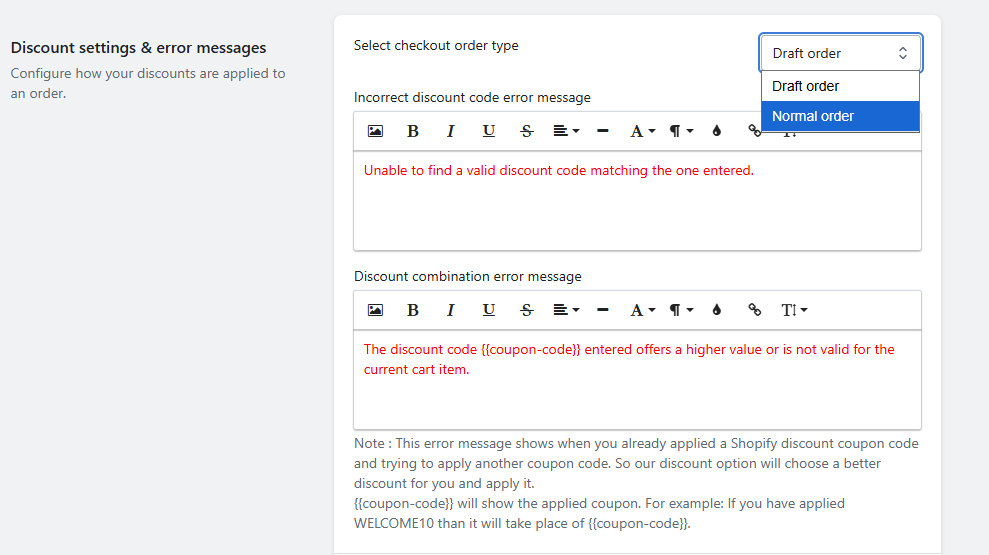Screen dimensions: 989x555
Task: Toggle underline in discount combination editor
Action: pos(488,310)
